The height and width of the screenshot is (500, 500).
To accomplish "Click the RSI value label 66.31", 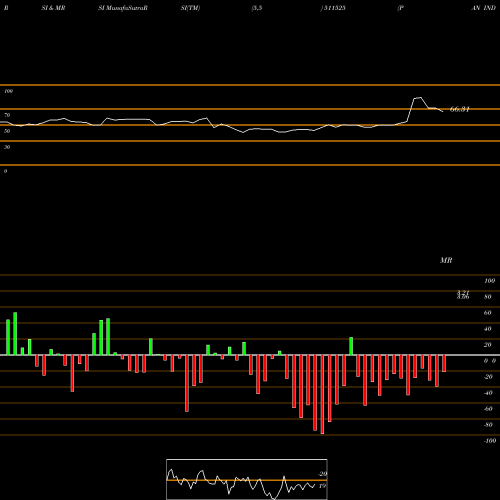I will [x=459, y=109].
